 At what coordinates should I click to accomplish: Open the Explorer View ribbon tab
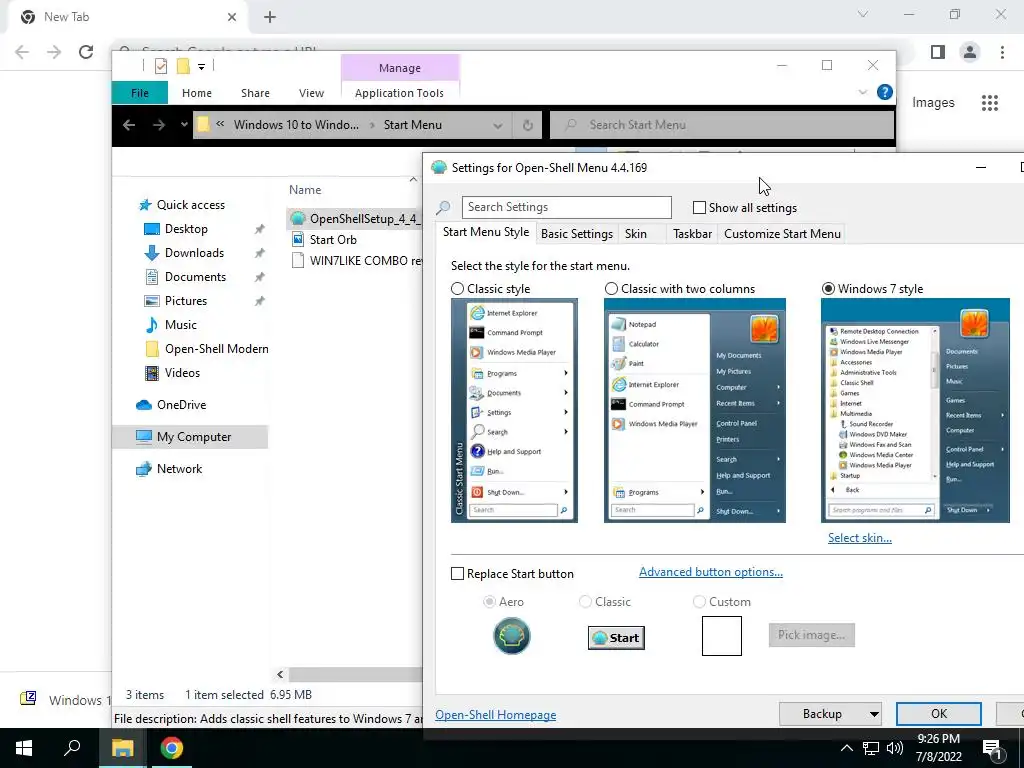(311, 93)
